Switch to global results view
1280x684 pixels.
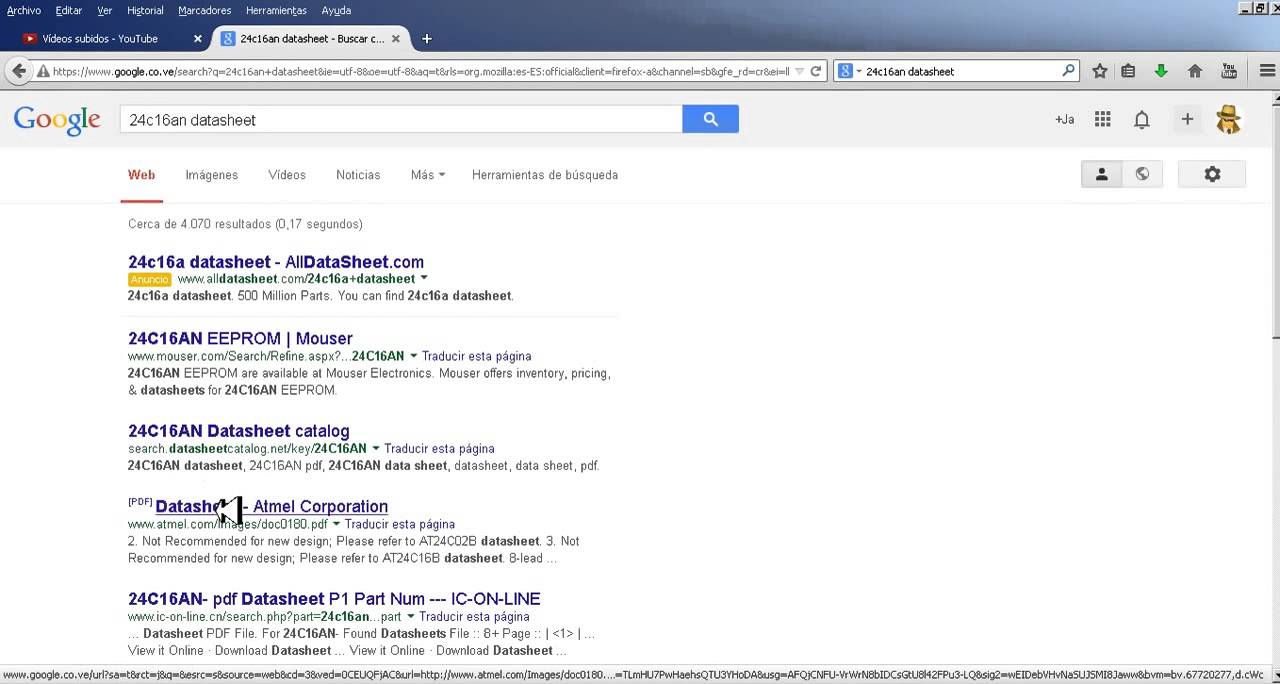(1142, 174)
